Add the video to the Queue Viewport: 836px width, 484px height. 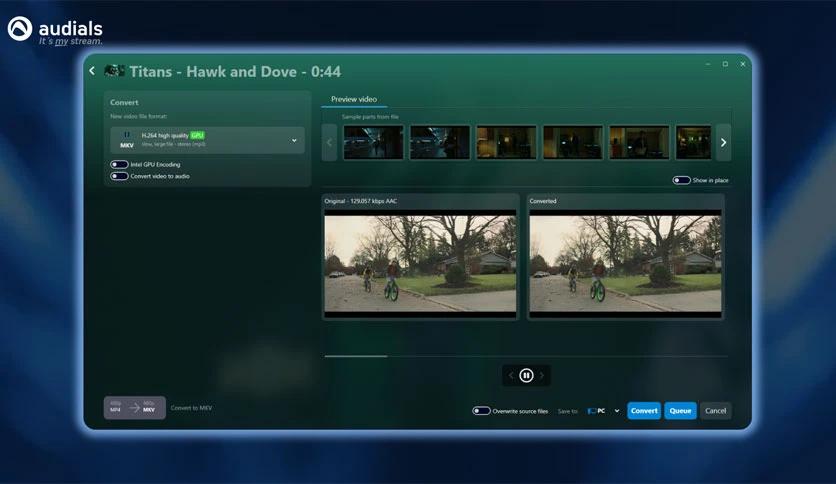pyautogui.click(x=680, y=411)
